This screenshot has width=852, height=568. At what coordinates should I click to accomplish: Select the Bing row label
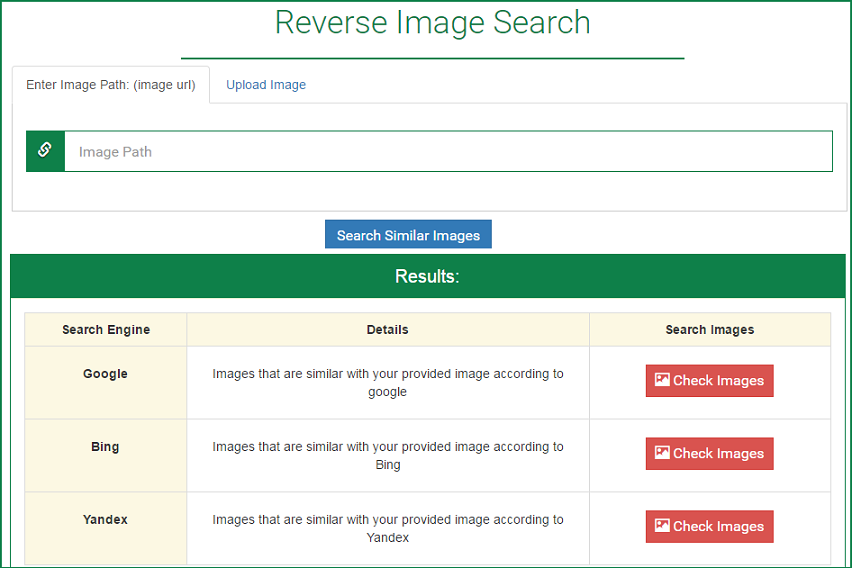105,446
